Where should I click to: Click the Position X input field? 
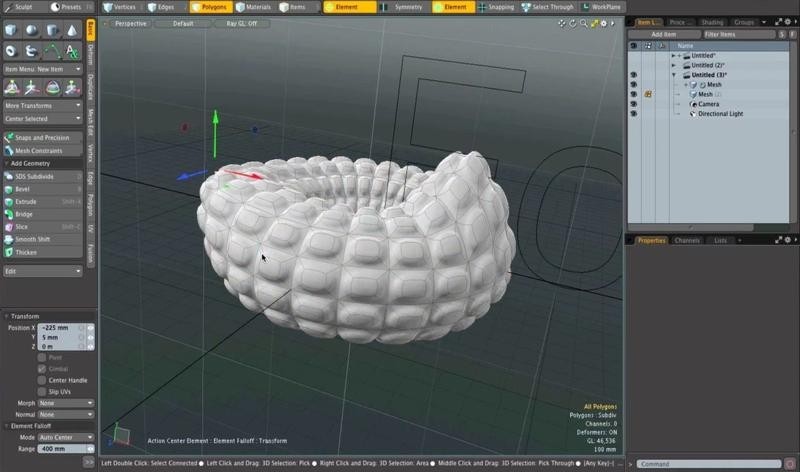pyautogui.click(x=61, y=327)
